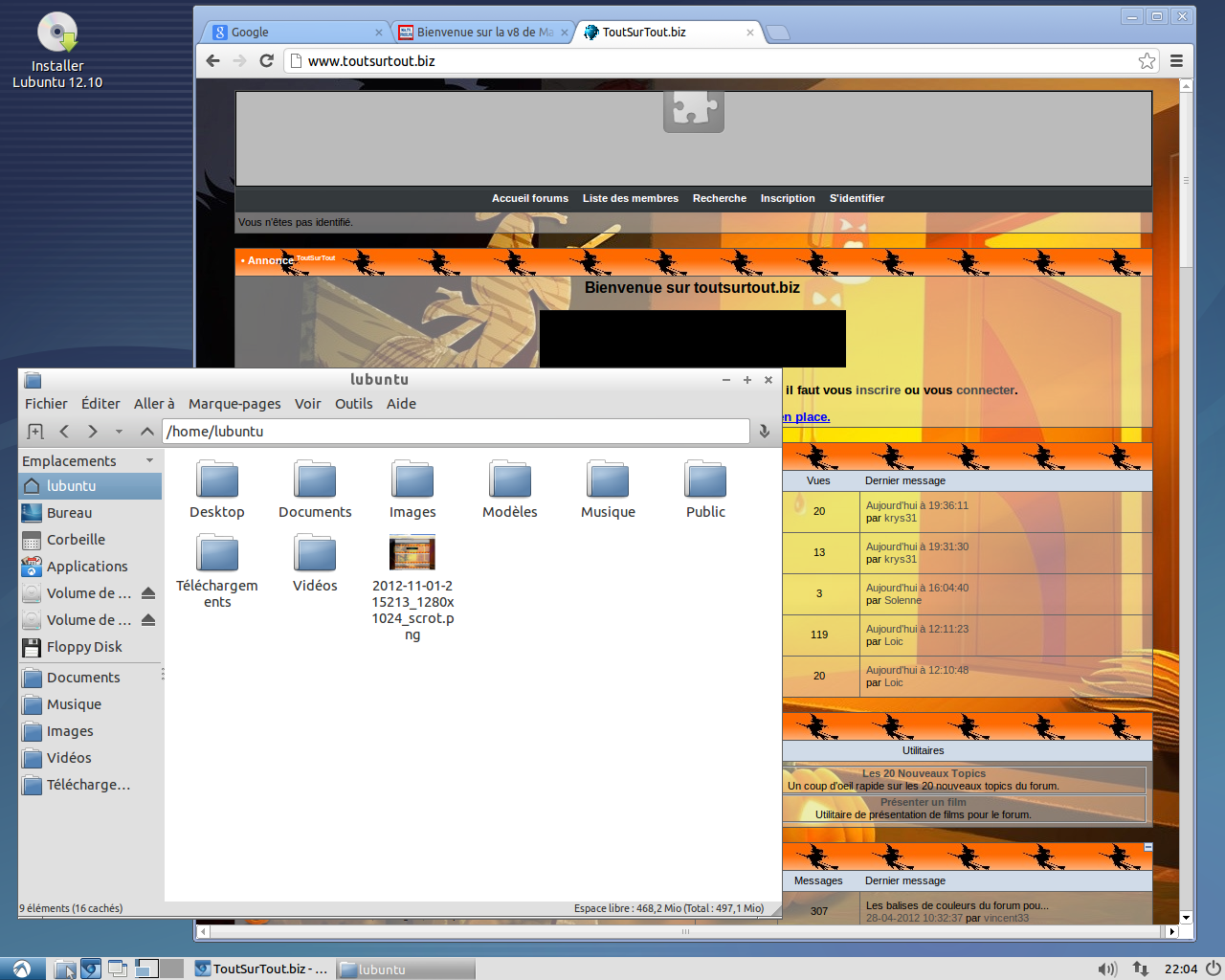Go up to parent folder

coord(146,432)
